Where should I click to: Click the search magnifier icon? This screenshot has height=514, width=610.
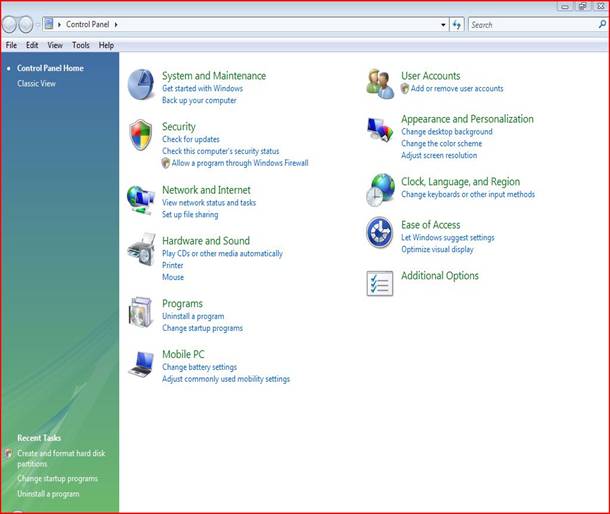(602, 25)
